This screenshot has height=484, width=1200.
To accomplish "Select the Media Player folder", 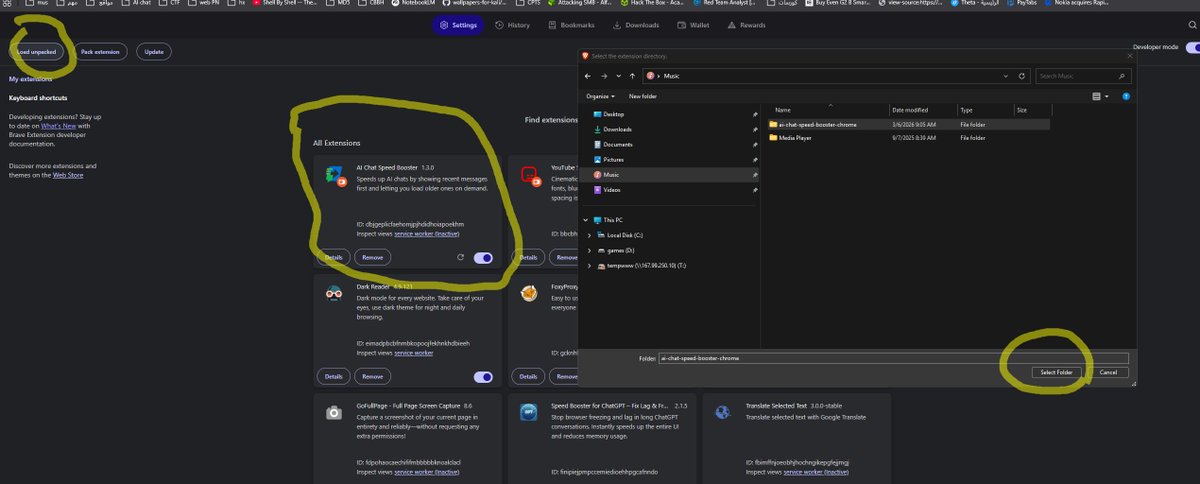I will coord(909,138).
